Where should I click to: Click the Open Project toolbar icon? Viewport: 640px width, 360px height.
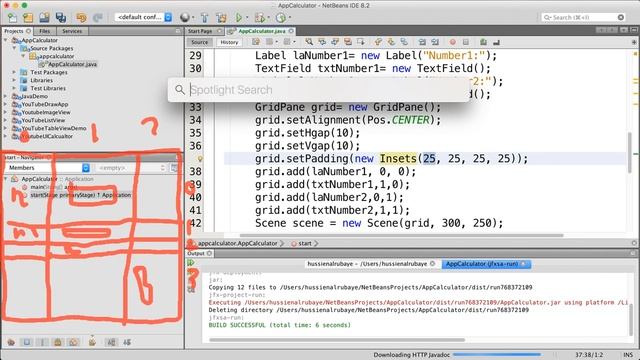44,18
